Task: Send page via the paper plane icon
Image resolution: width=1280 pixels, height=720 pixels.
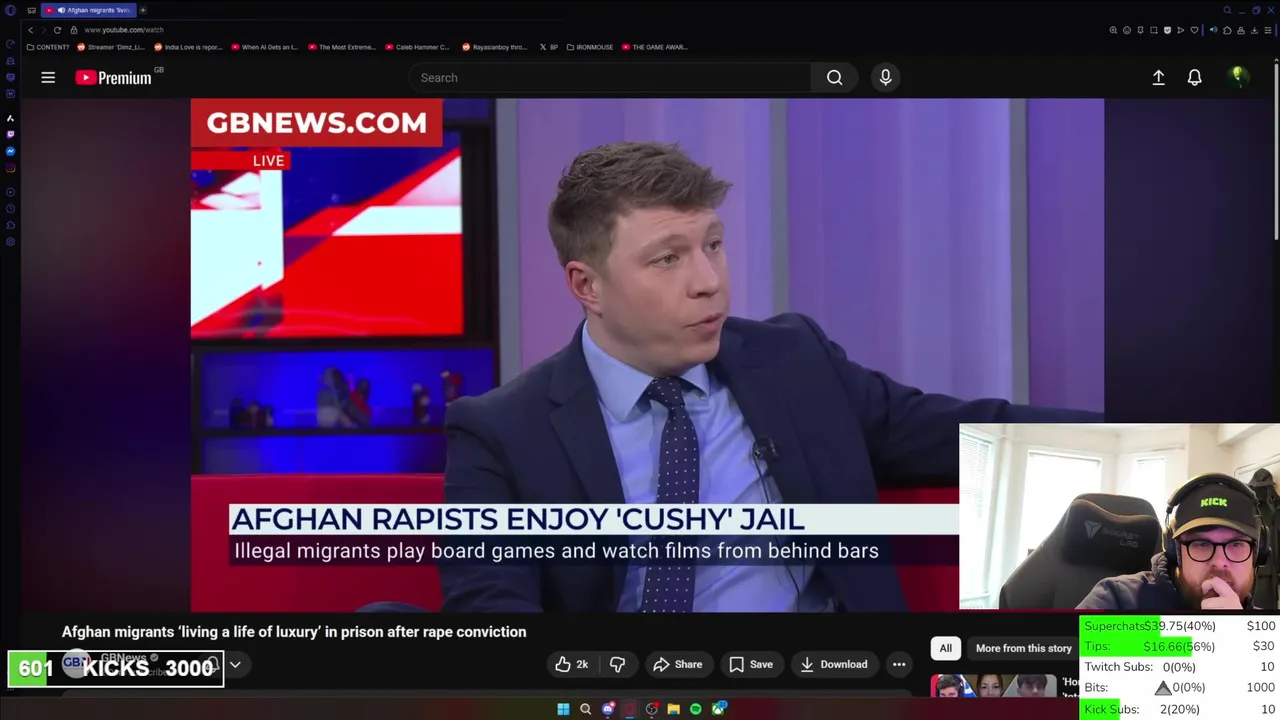Action: [x=1181, y=30]
